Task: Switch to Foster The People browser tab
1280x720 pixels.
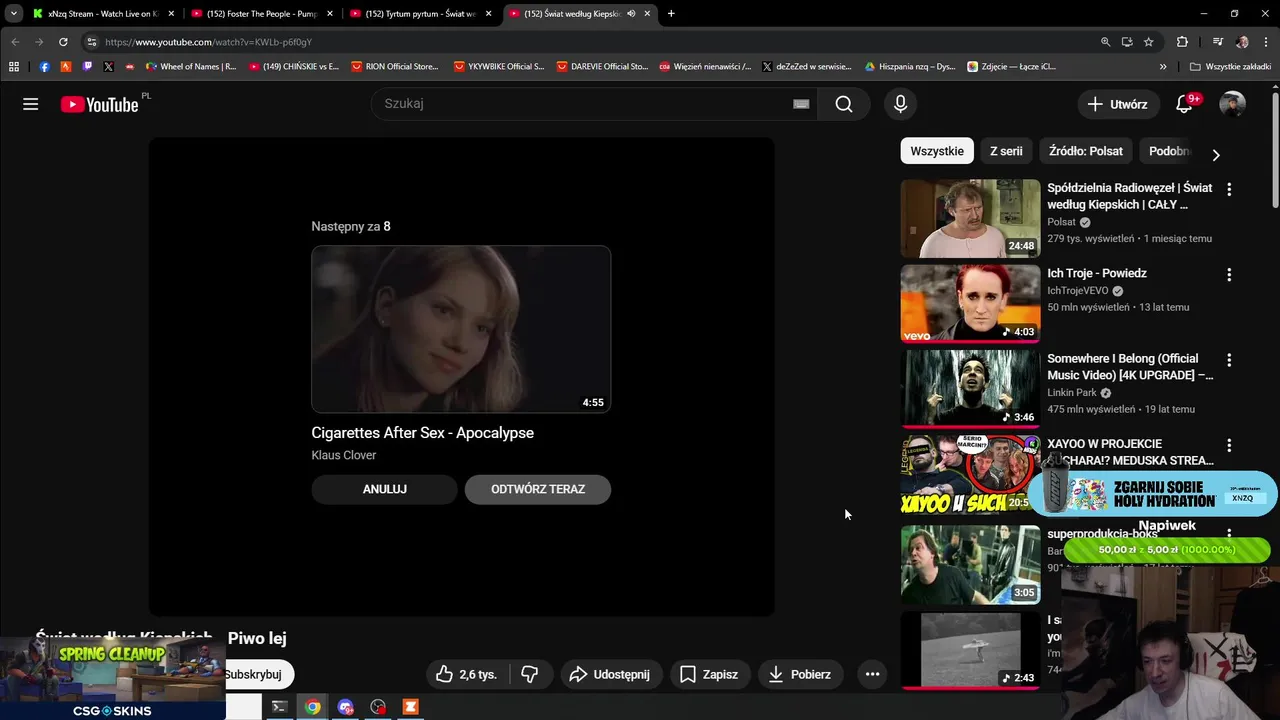Action: click(262, 14)
